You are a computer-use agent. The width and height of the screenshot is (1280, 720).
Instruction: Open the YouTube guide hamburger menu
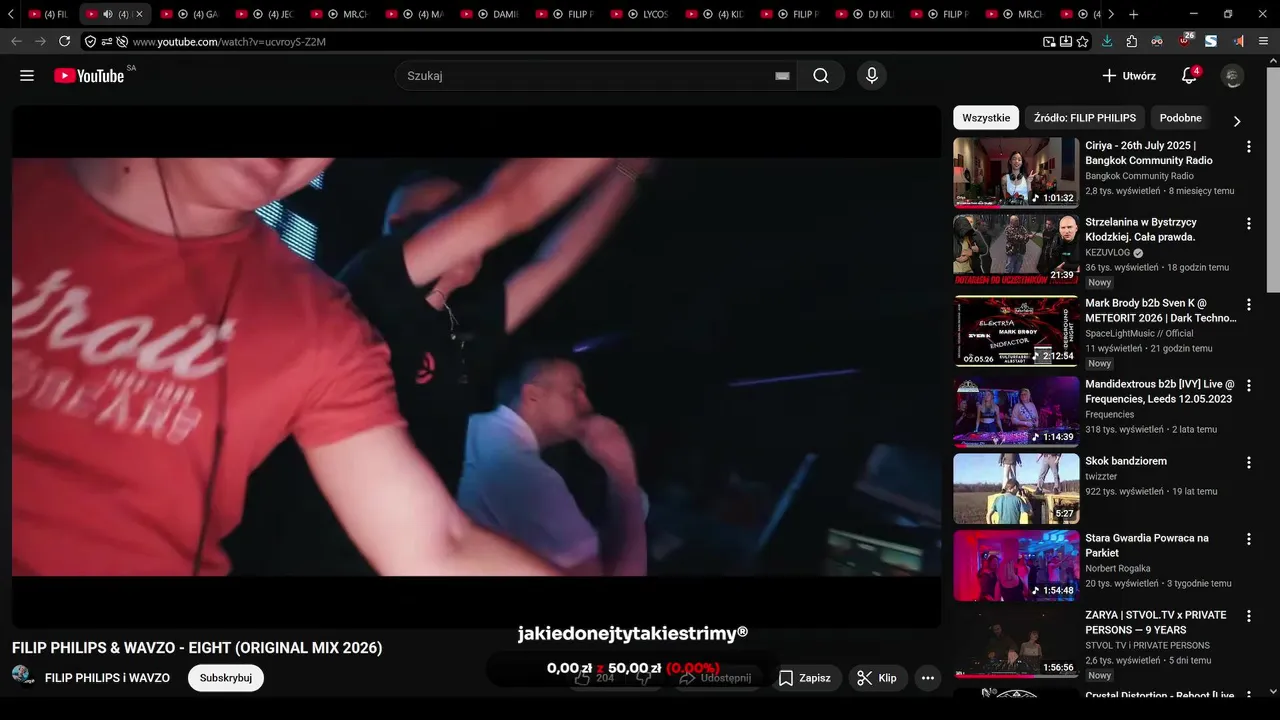(x=27, y=75)
